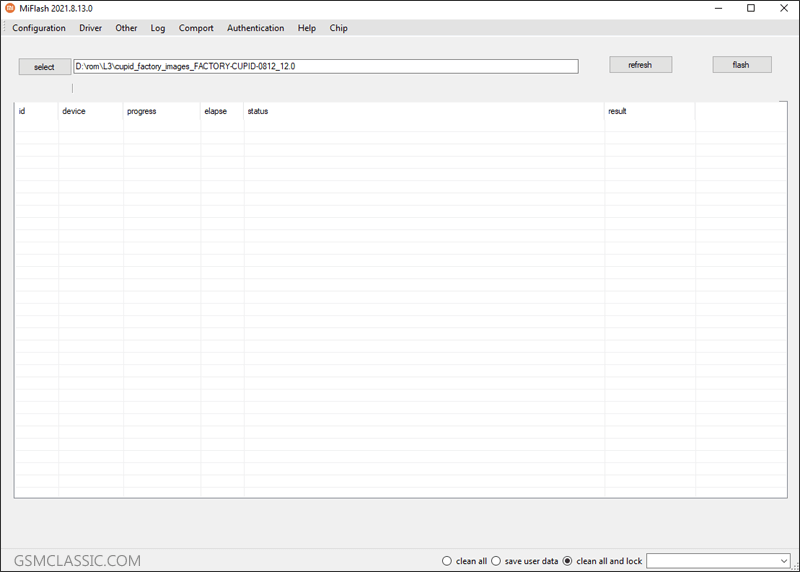Click the flash button

point(742,65)
